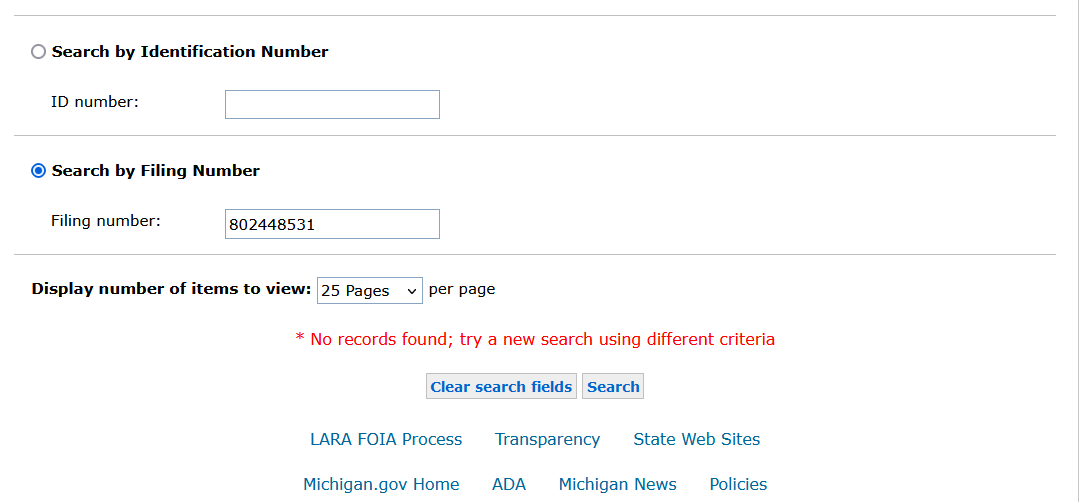Click the 'Search by Filing Number' label text

point(156,171)
